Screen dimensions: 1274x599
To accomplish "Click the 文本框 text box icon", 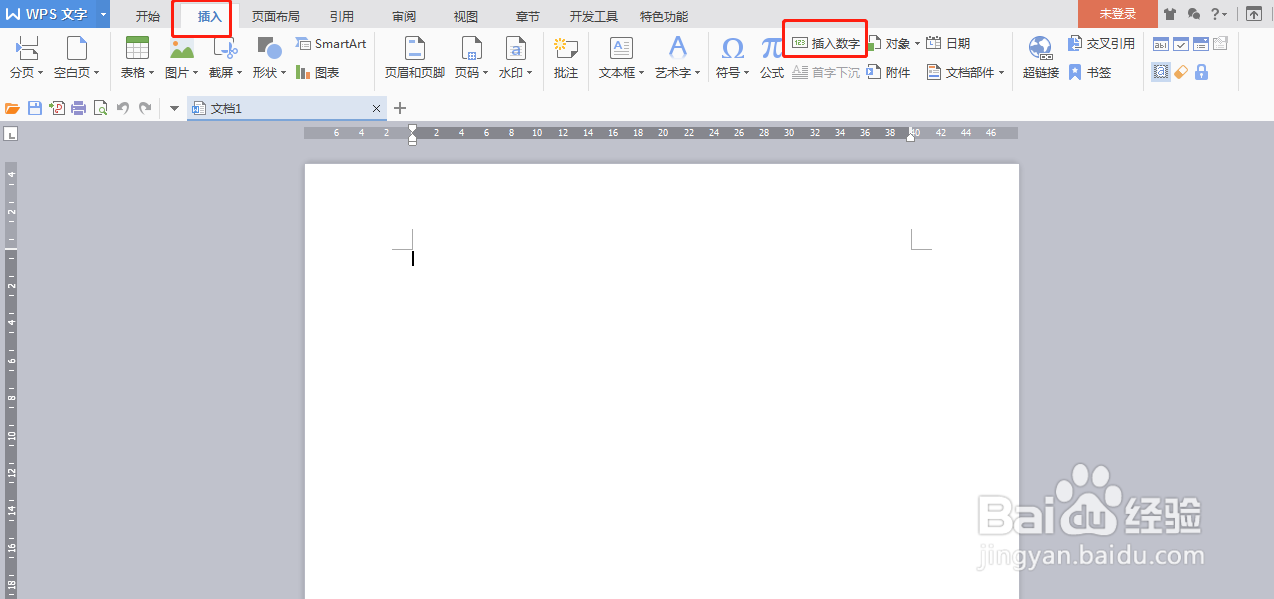I will 621,48.
